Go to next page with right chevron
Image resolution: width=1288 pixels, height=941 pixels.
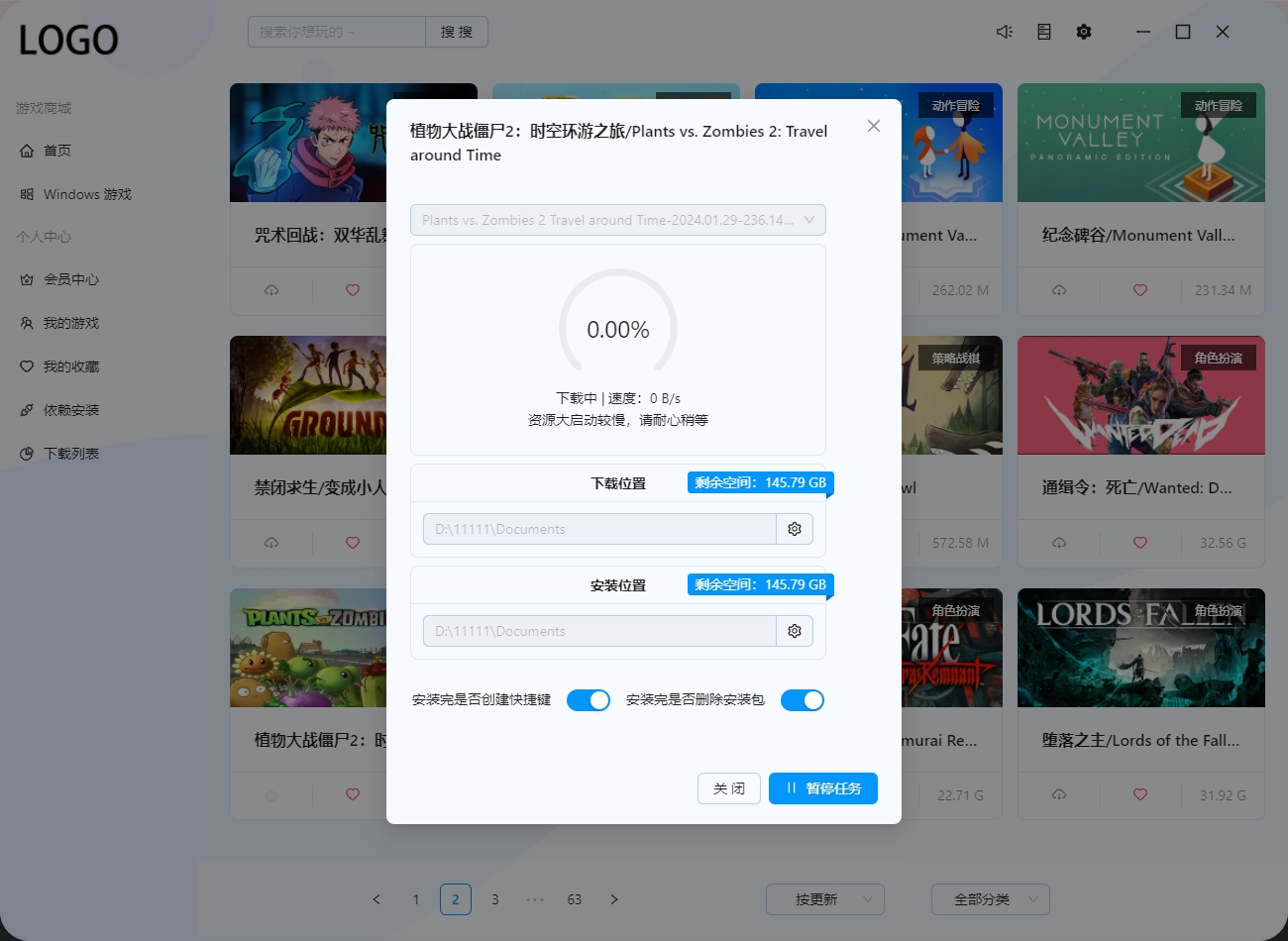(x=614, y=899)
